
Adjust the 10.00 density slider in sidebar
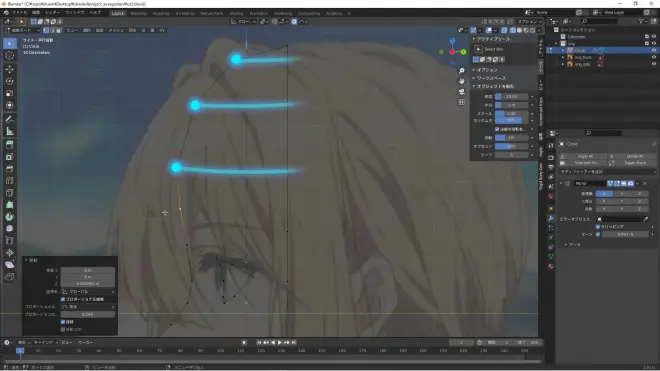tap(511, 96)
